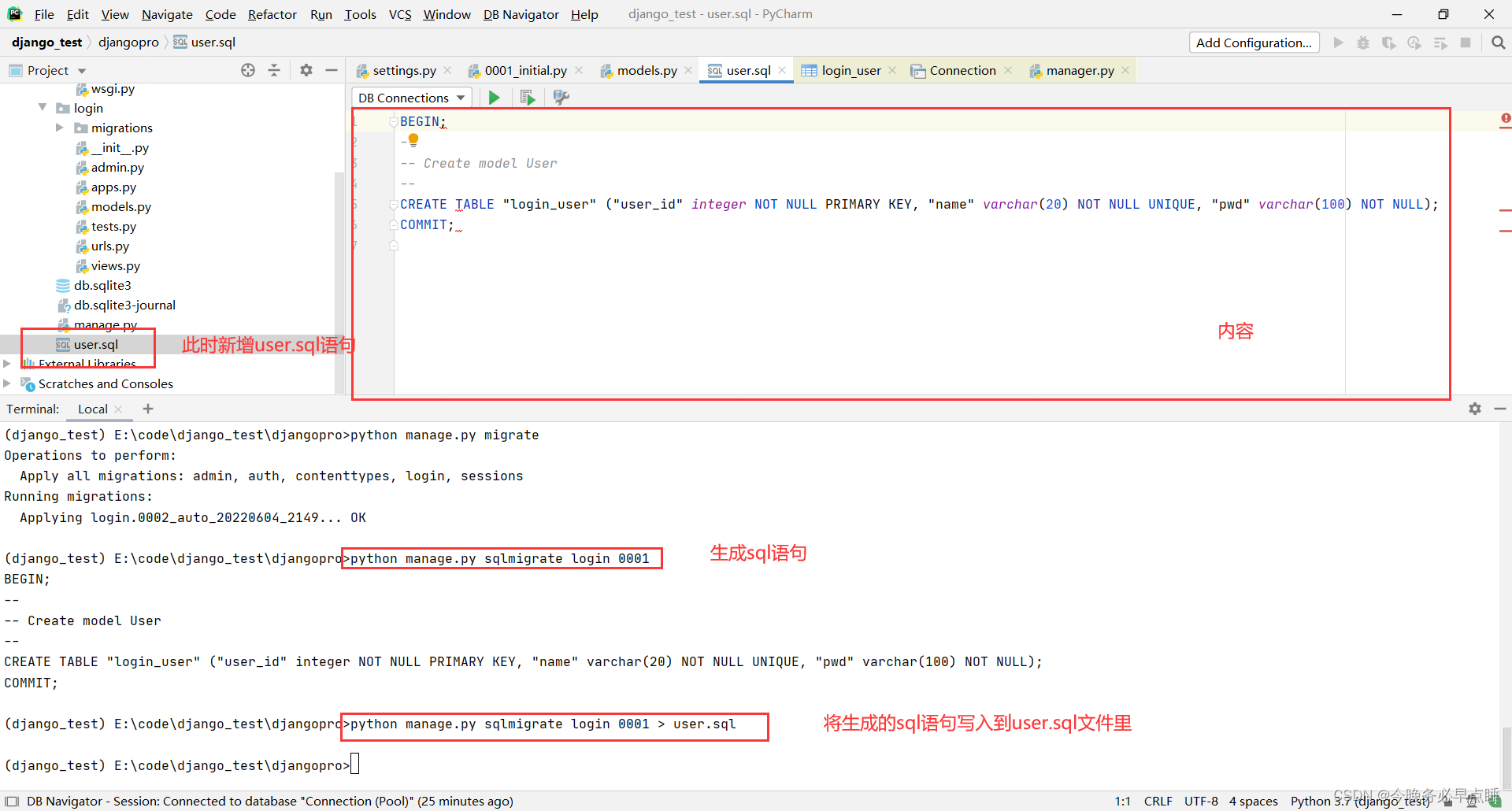Click the 4 spaces indent indicator
The image size is (1512, 811).
click(x=1254, y=801)
